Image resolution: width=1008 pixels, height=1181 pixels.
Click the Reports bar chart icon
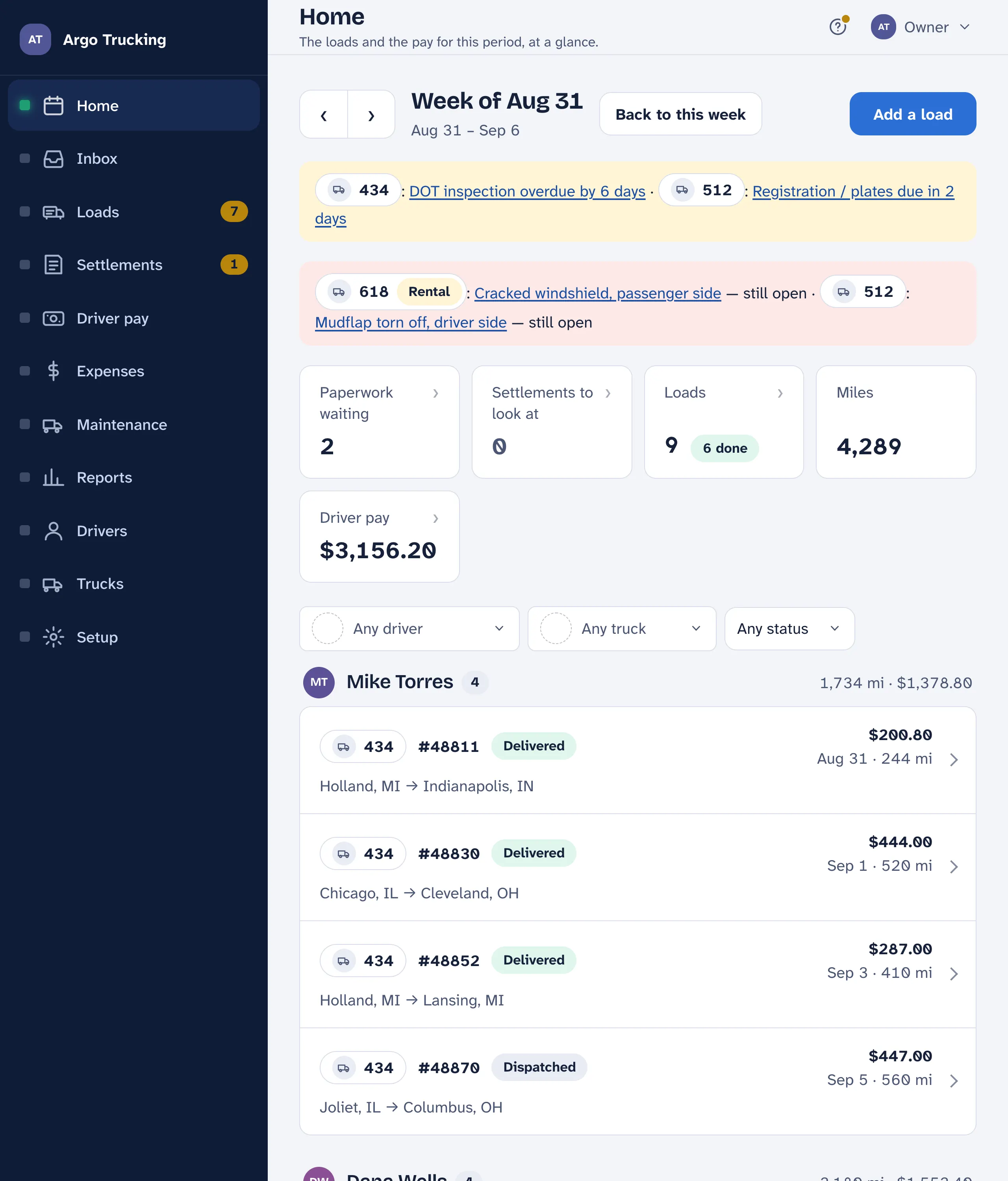[x=53, y=478]
